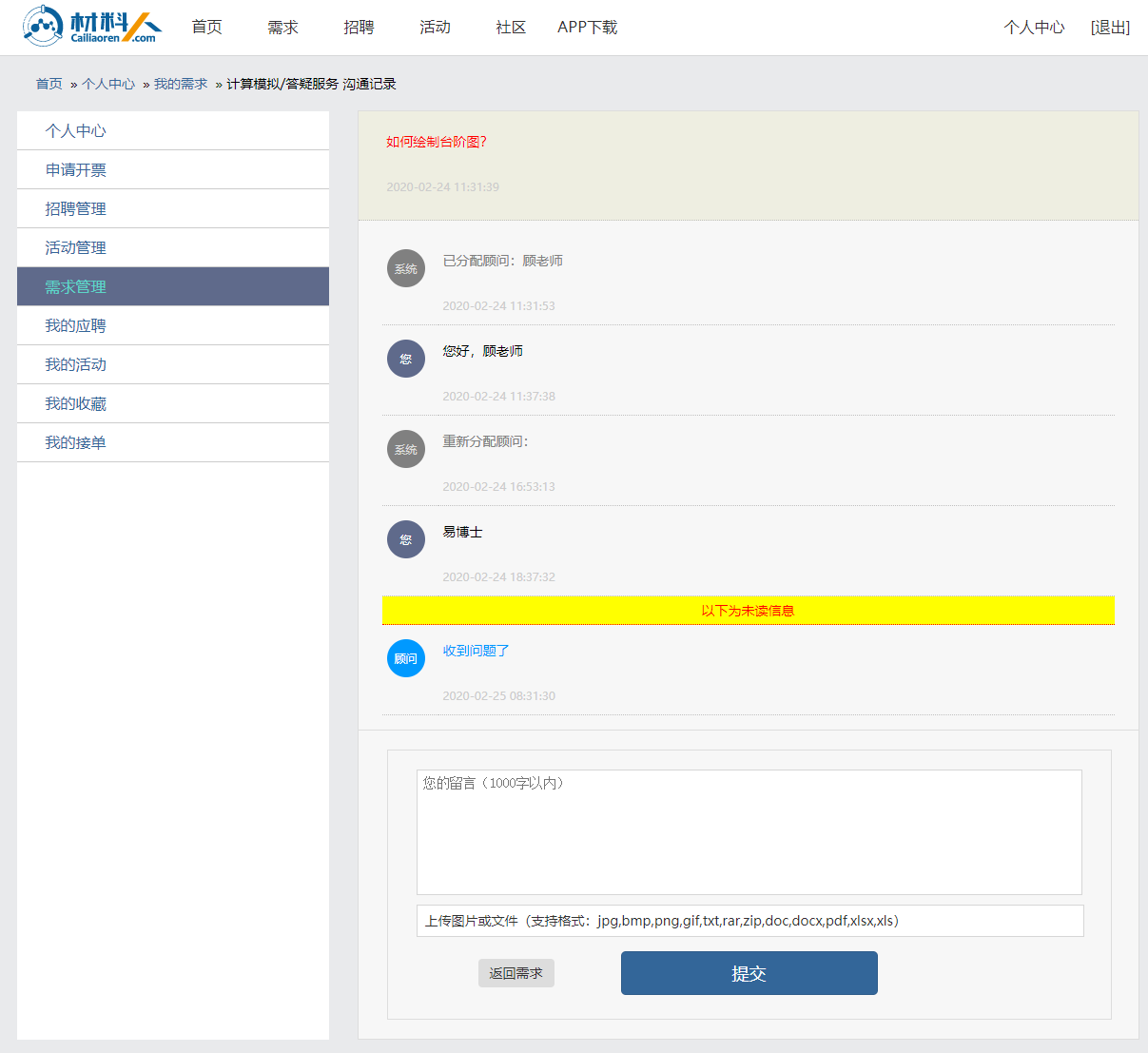The height and width of the screenshot is (1053, 1148).
Task: Click the blue 顾问 advisor avatar
Action: pyautogui.click(x=406, y=658)
